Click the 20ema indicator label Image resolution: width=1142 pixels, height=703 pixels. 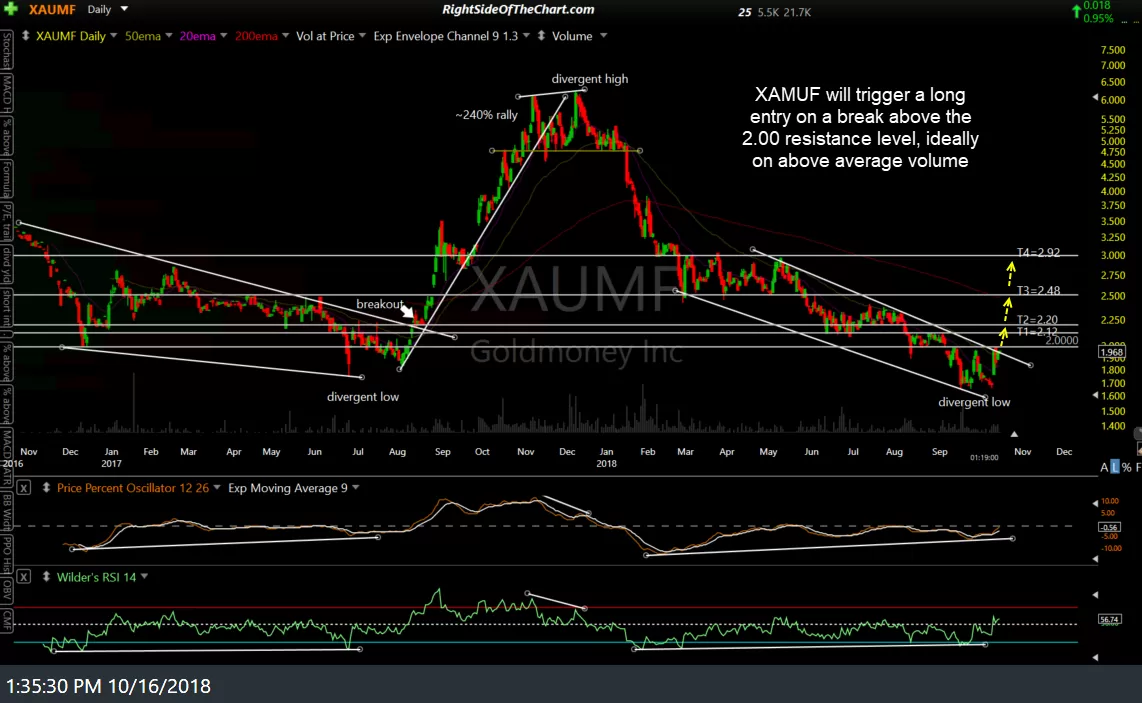point(197,36)
